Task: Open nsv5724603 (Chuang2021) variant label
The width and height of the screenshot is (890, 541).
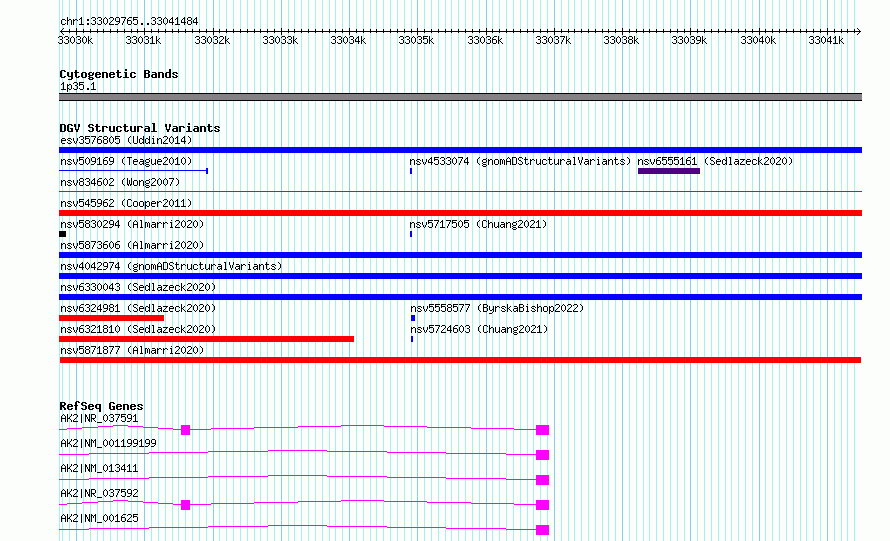Action: click(479, 329)
